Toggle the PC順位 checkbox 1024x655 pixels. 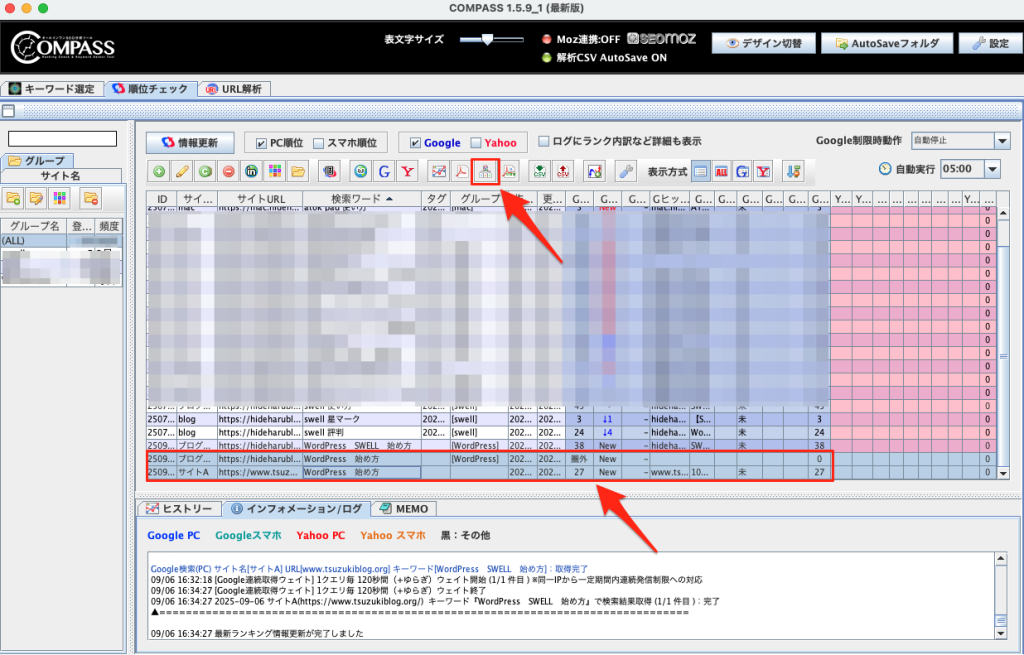(263, 143)
